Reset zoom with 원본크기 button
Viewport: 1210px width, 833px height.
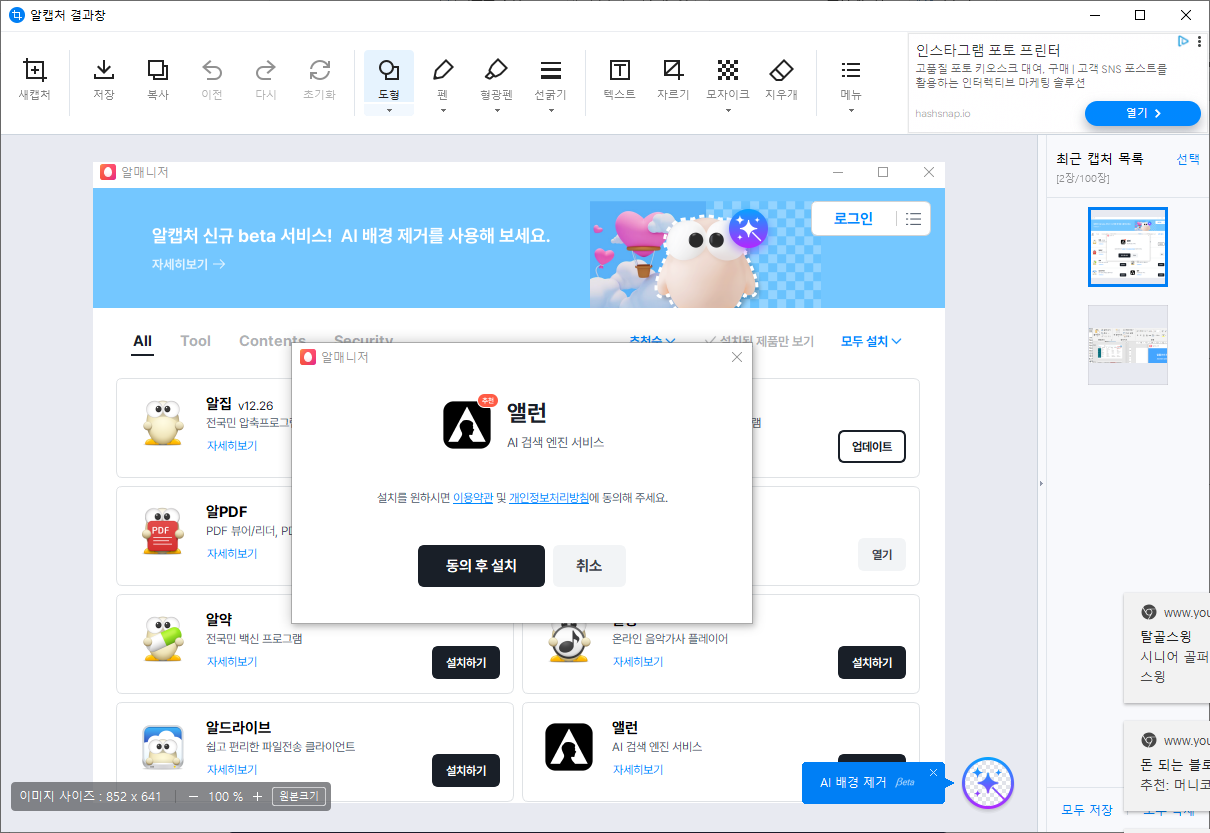299,797
